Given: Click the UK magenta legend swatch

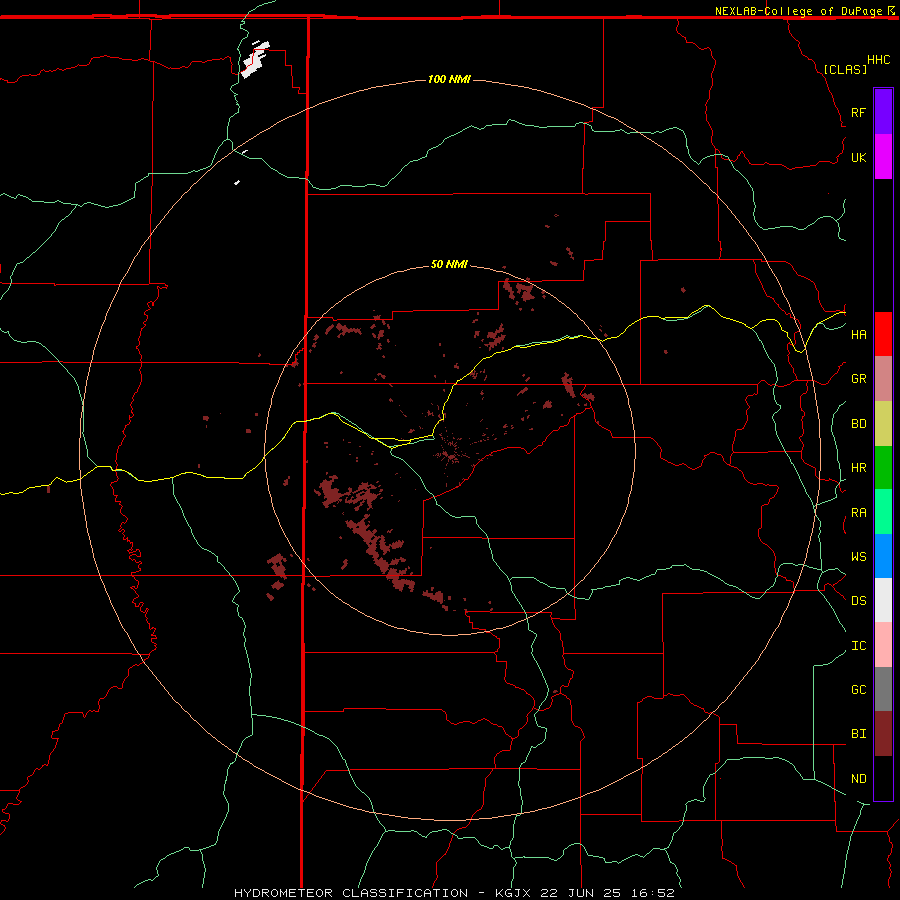Looking at the screenshot, I should [x=883, y=157].
